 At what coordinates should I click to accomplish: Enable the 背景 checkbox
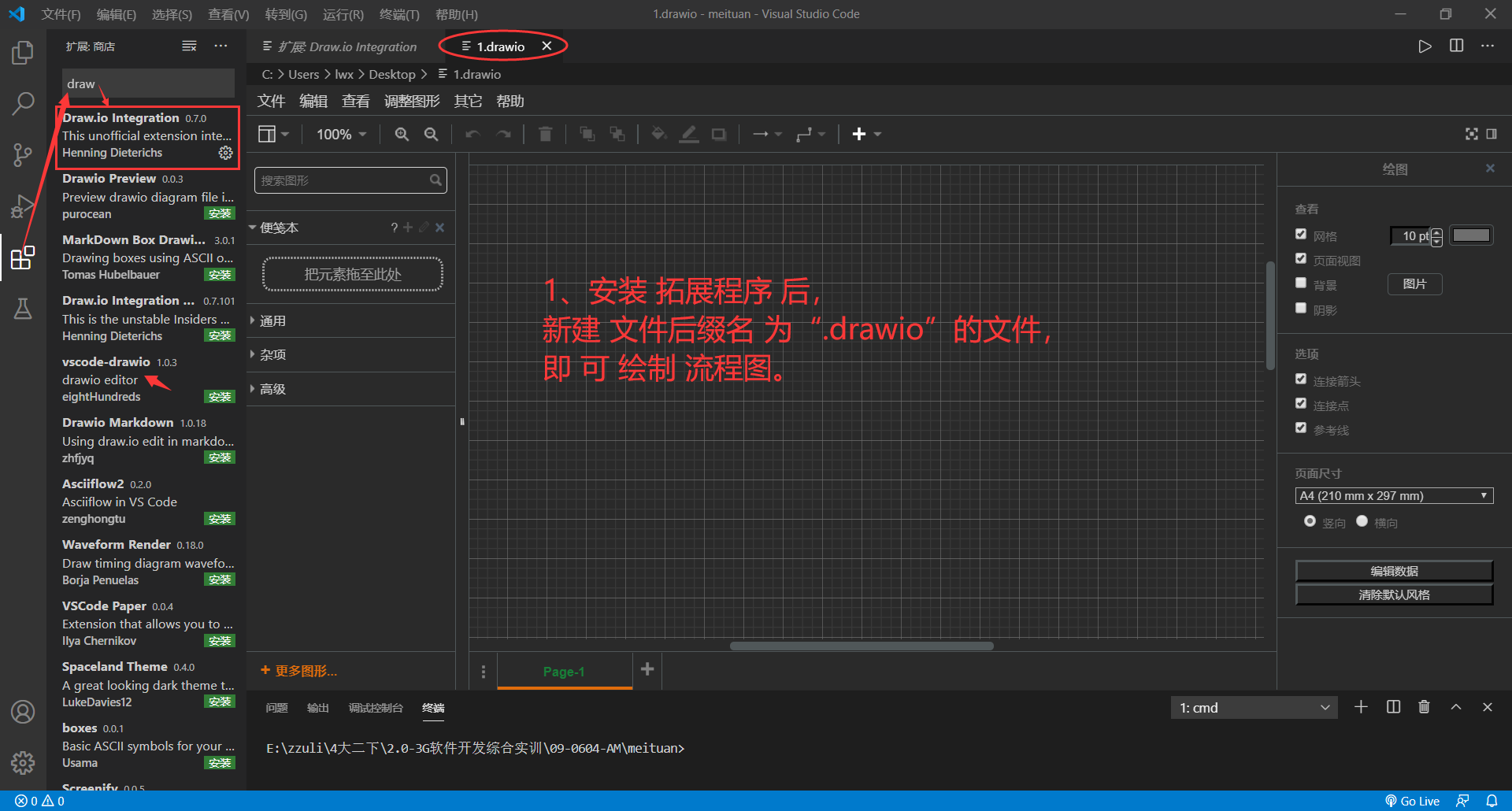tap(1301, 283)
